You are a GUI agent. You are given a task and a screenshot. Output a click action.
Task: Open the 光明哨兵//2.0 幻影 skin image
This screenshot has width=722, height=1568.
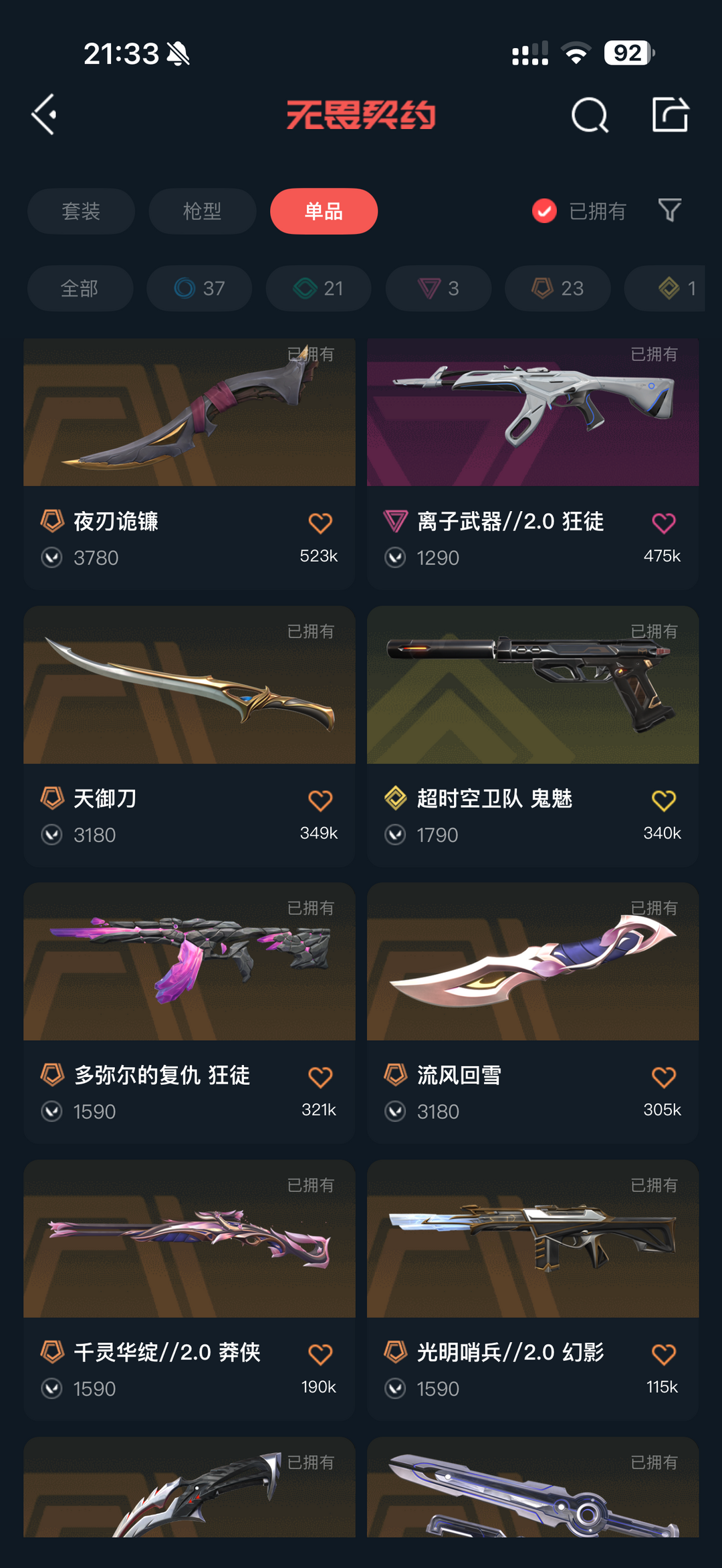533,1239
